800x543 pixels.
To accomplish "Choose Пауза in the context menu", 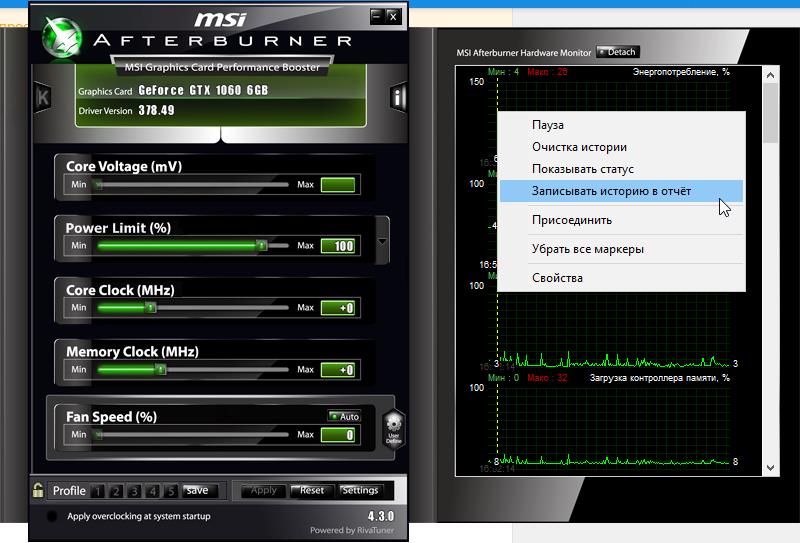I will tap(621, 125).
